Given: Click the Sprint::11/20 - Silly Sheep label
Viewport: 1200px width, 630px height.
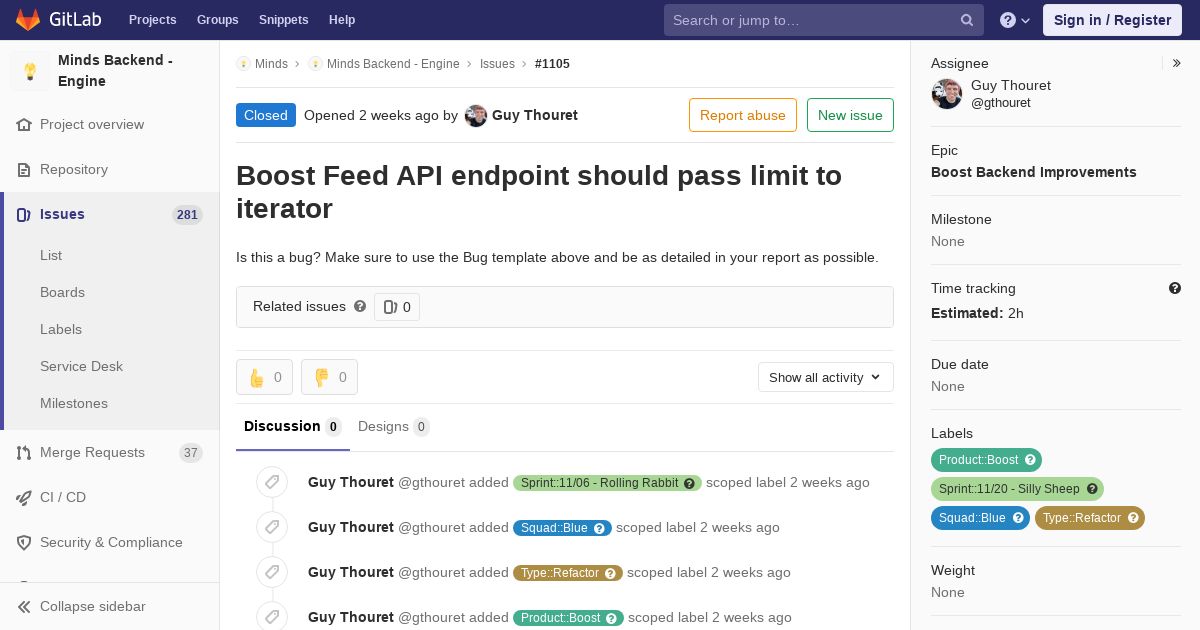Looking at the screenshot, I should point(1017,489).
